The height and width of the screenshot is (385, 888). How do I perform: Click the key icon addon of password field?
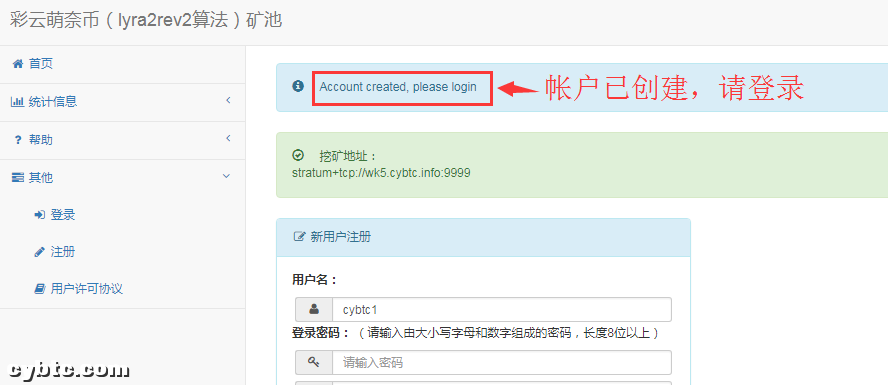point(314,362)
